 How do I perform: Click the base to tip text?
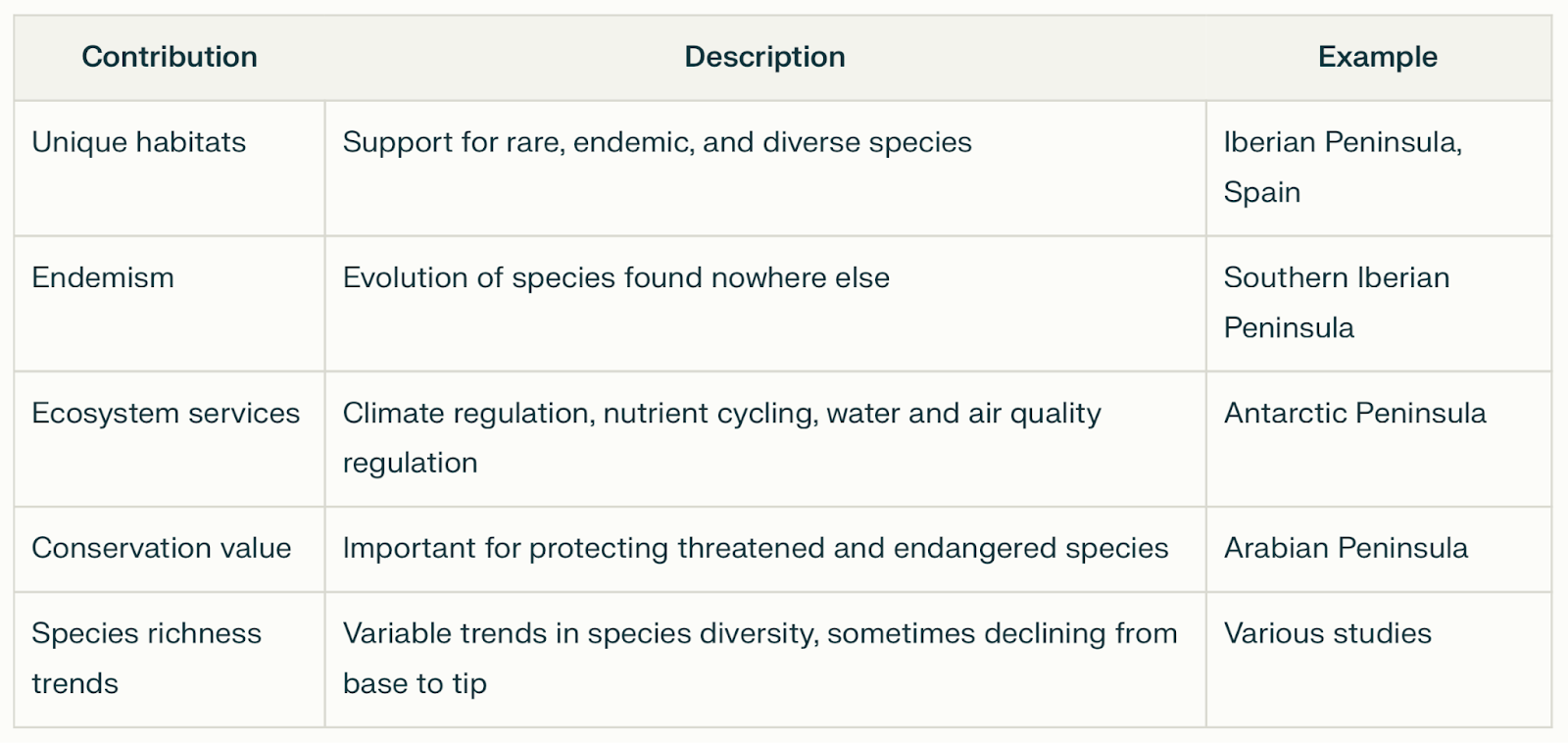pos(415,683)
